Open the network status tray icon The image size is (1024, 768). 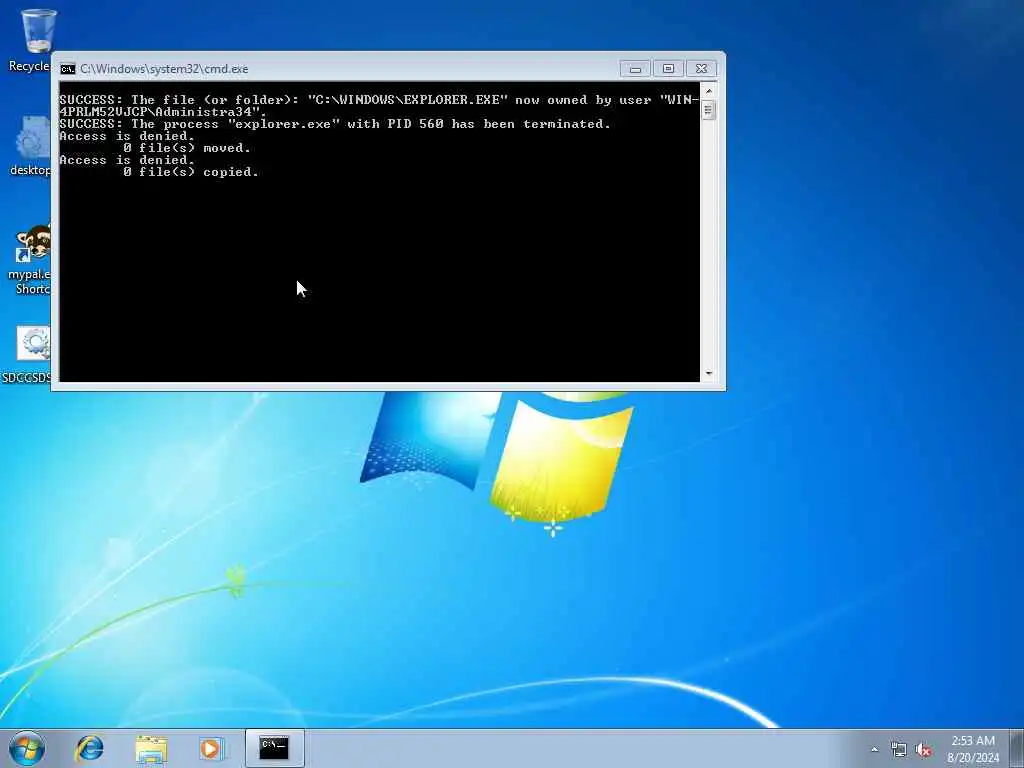coord(899,749)
